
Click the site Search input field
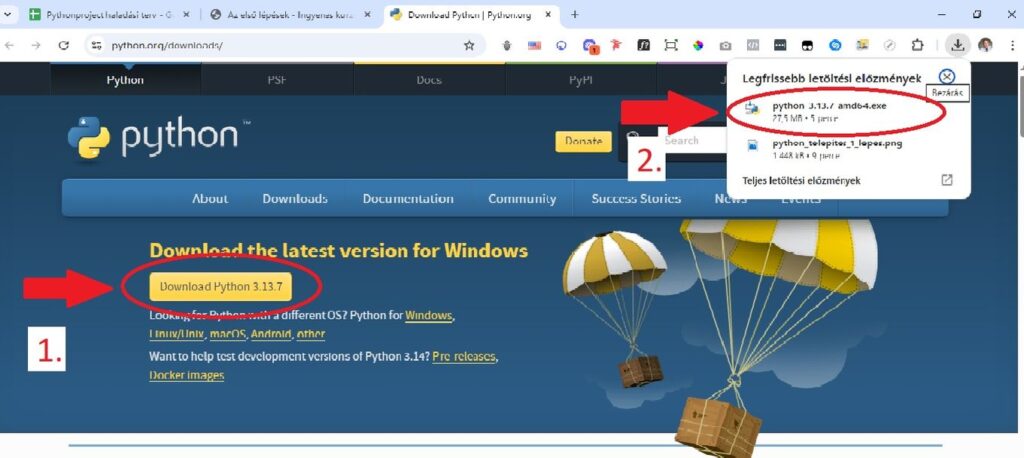click(691, 140)
